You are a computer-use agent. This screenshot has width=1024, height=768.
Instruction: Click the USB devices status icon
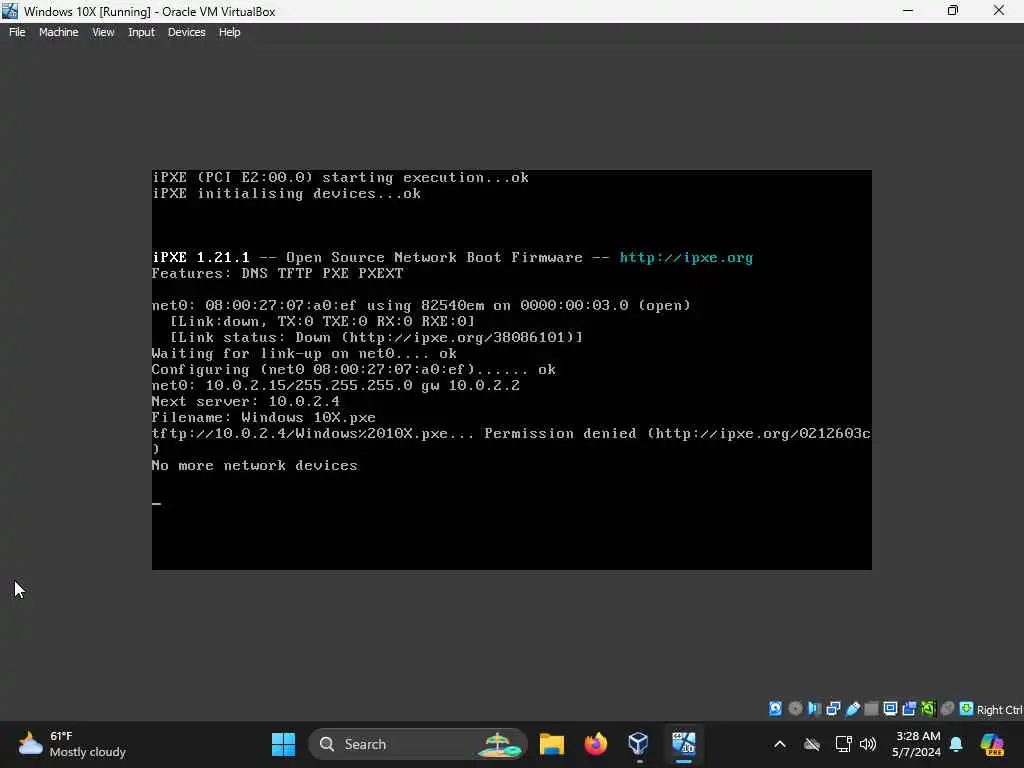(x=852, y=709)
